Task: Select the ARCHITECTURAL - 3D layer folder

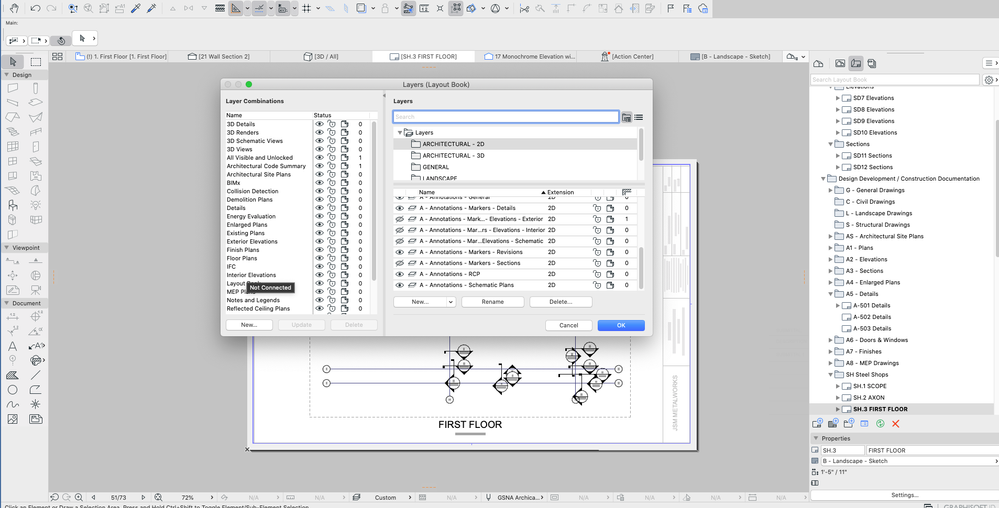Action: (453, 156)
